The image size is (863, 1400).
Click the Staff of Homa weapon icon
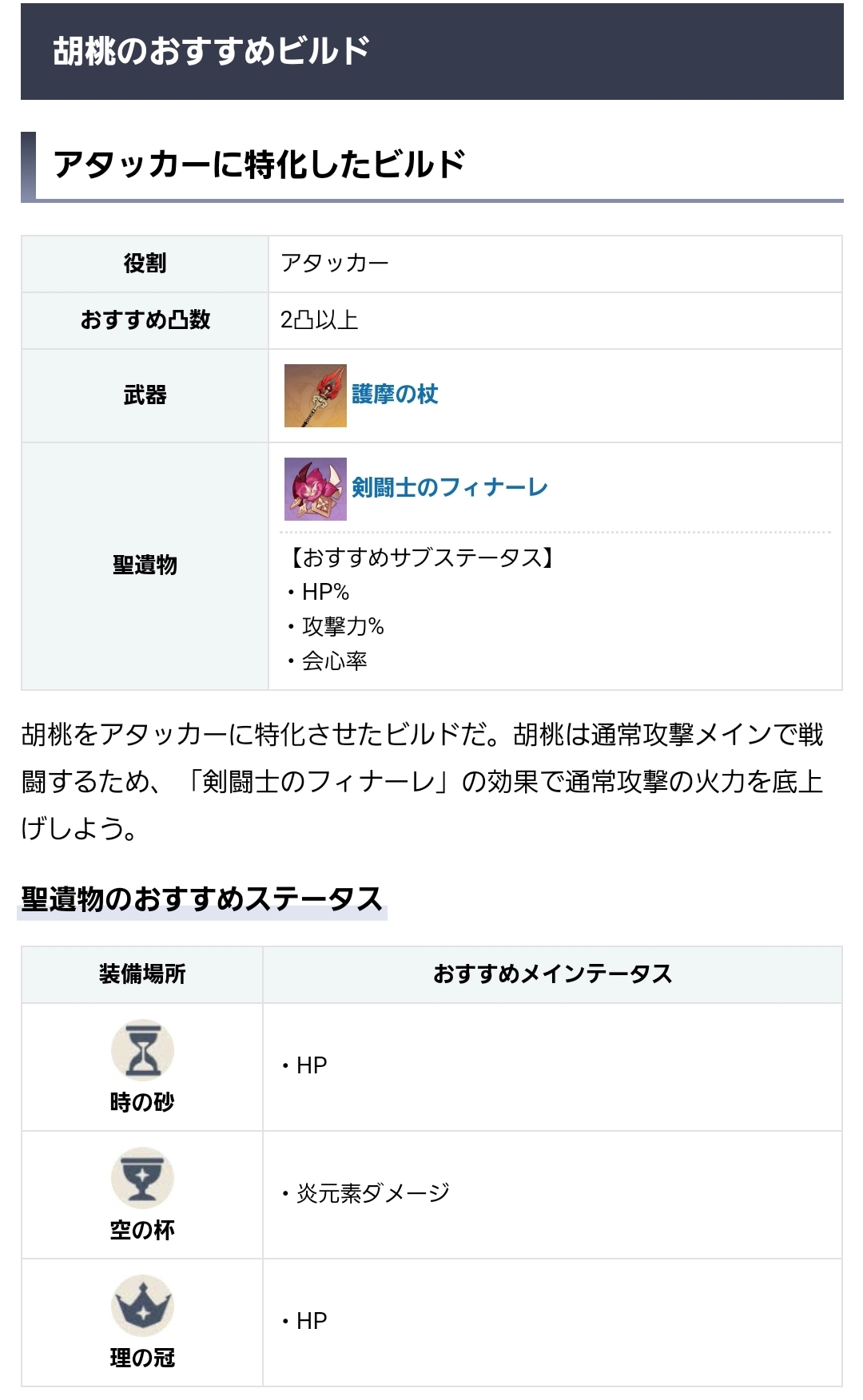pos(315,395)
